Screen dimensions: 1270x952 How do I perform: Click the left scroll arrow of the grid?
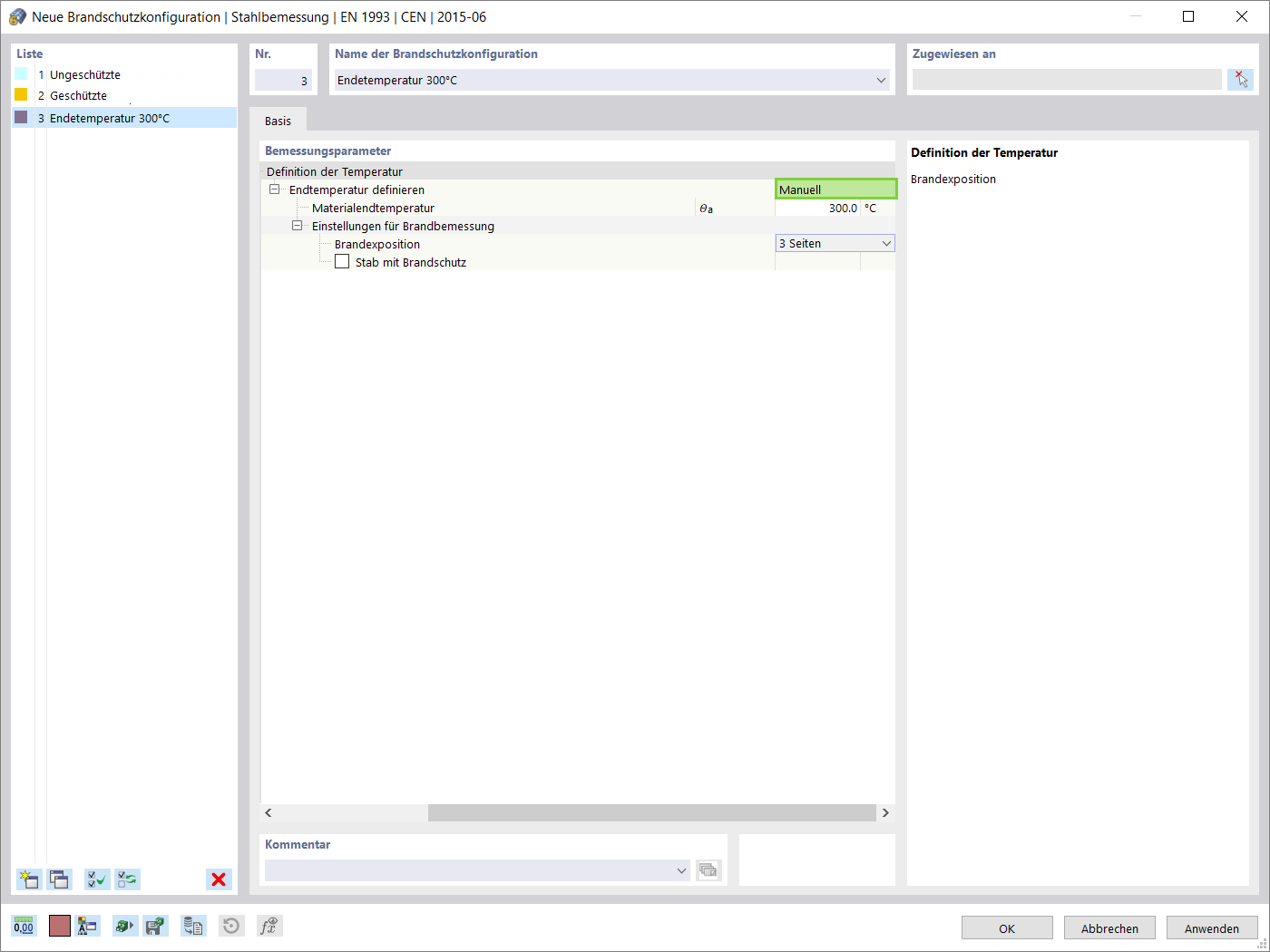click(269, 812)
